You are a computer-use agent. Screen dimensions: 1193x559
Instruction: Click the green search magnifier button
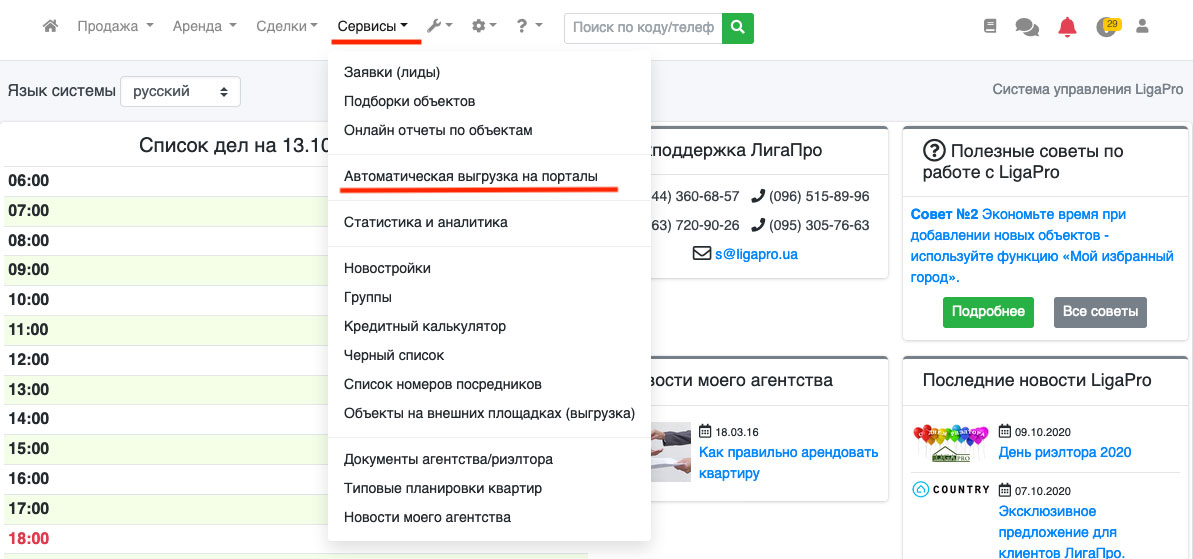[x=738, y=28]
